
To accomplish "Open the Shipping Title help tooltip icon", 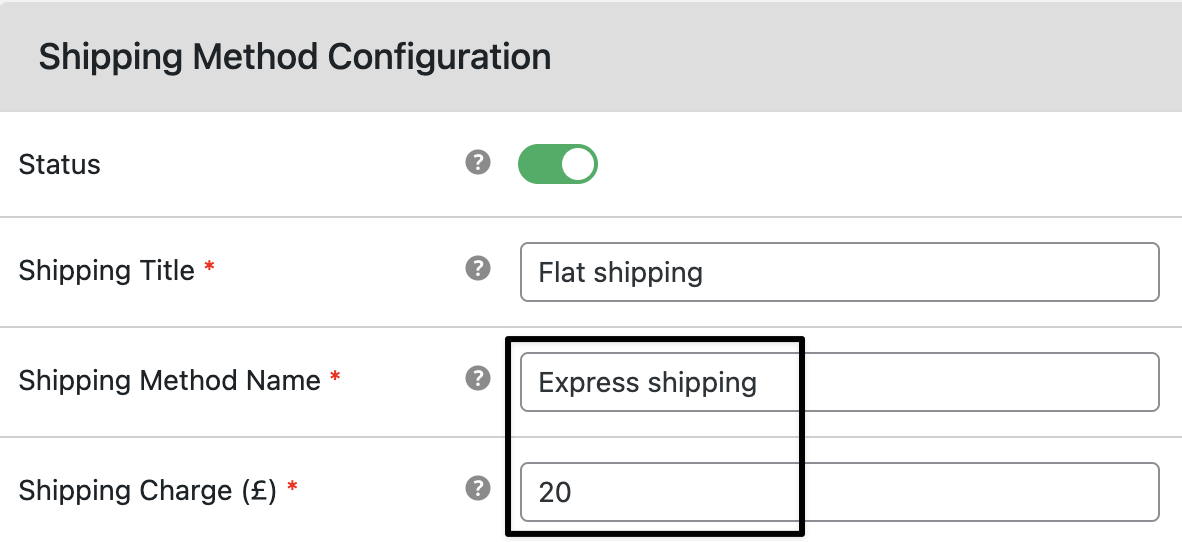I will (x=478, y=268).
